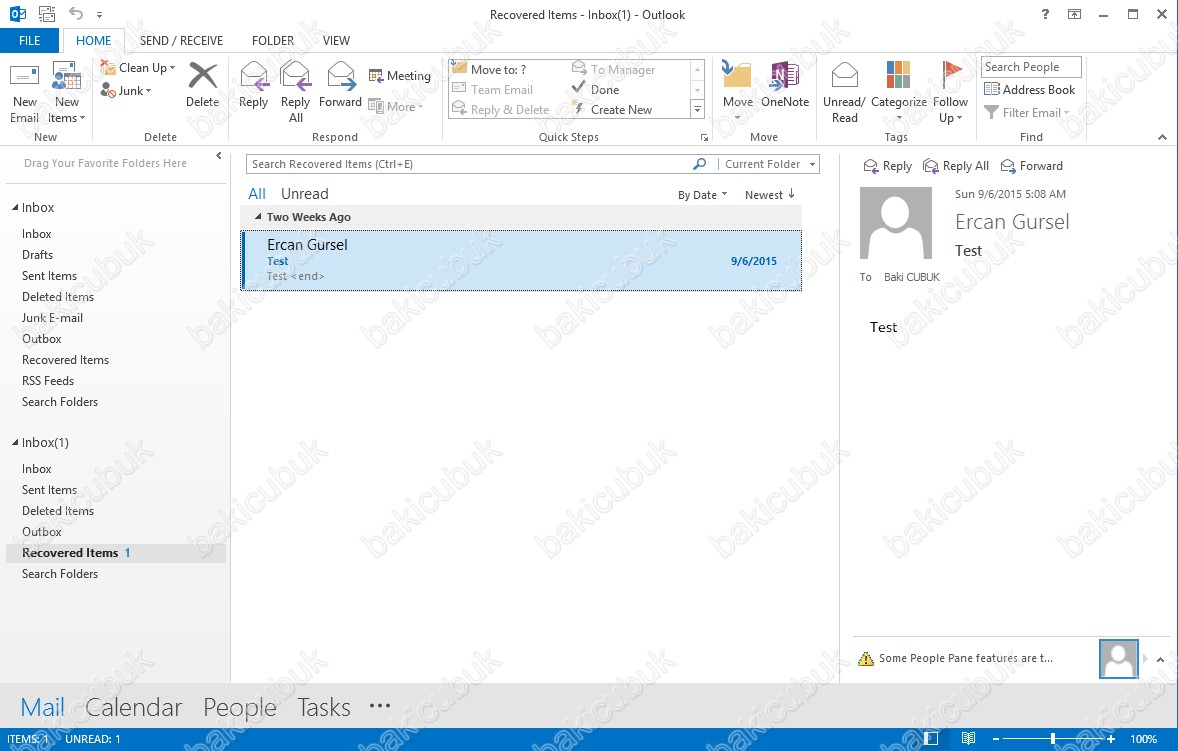The width and height of the screenshot is (1178, 751).
Task: Open the Clean Up dropdown
Action: 138,68
